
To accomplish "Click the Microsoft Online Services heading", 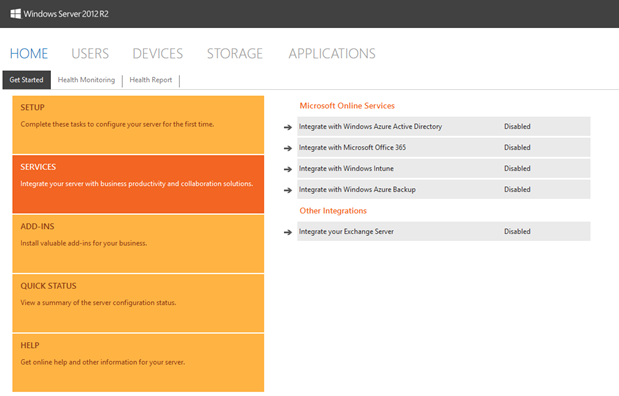I will (x=347, y=106).
